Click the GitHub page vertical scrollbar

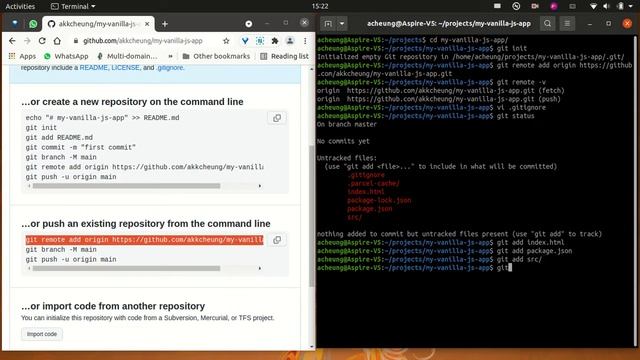coord(312,216)
